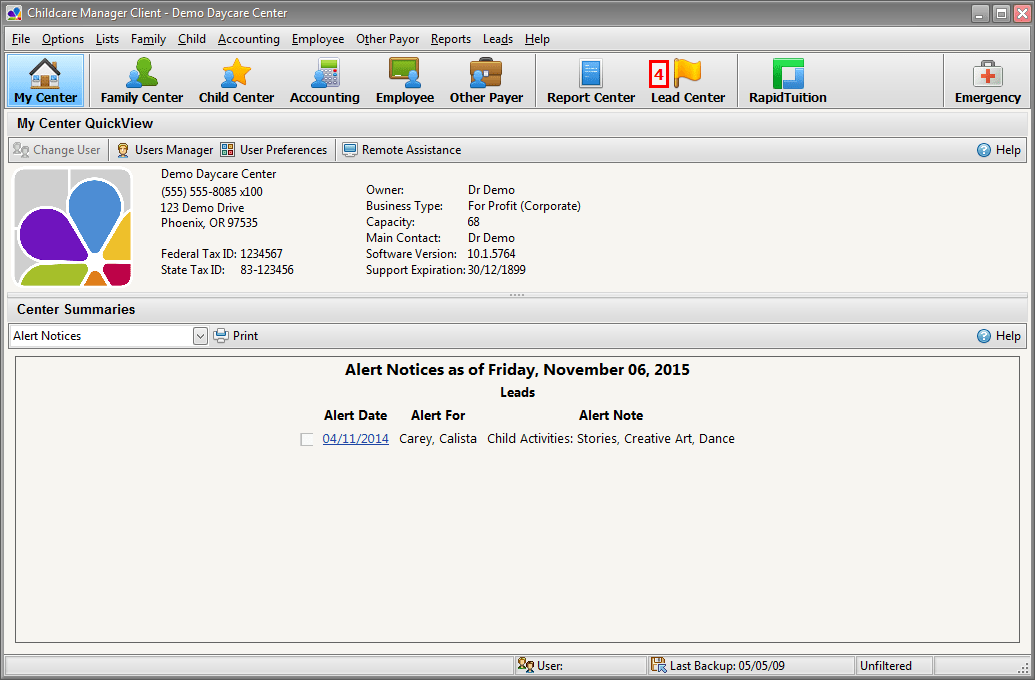Screen dimensions: 1035x680
Task: Open the File menu
Action: click(x=21, y=39)
